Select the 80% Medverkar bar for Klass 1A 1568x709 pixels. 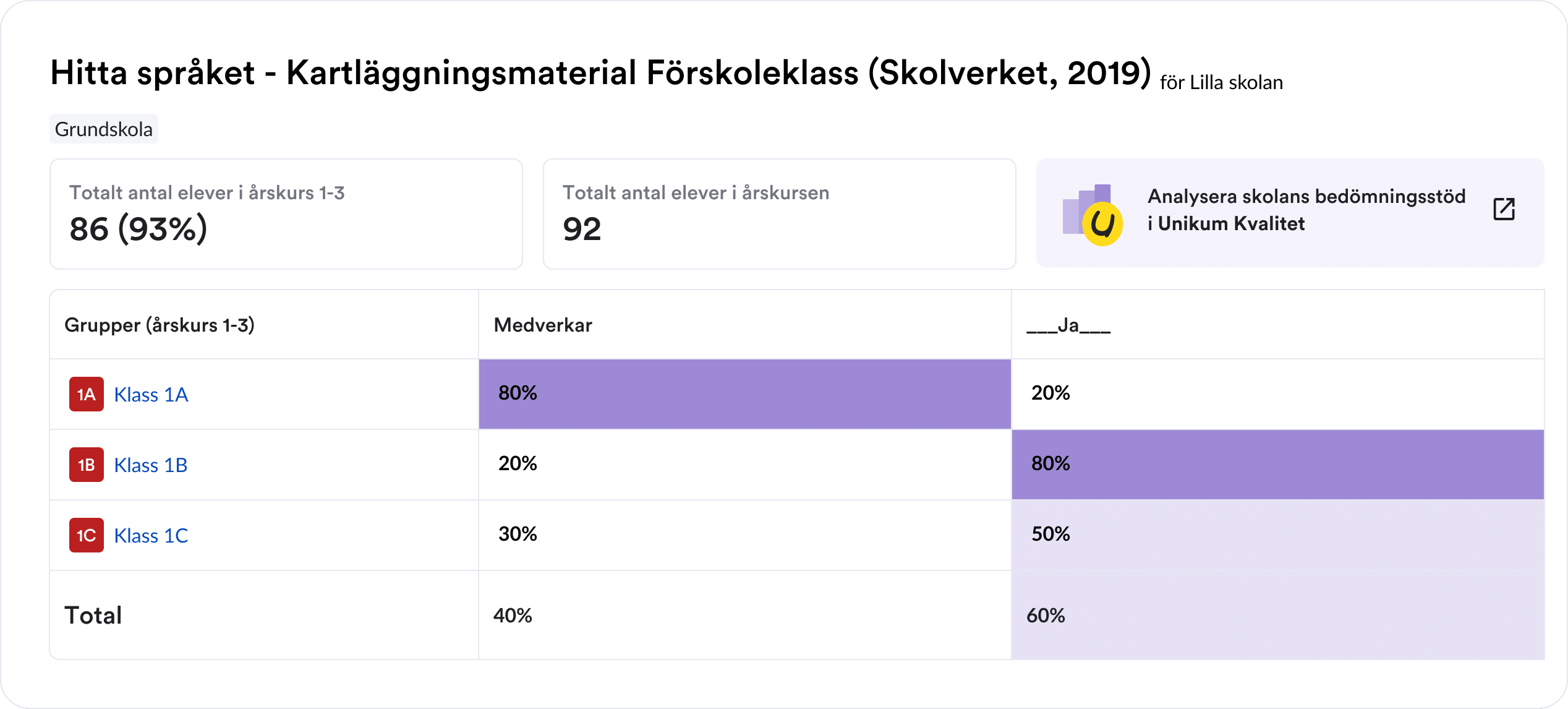click(x=742, y=394)
